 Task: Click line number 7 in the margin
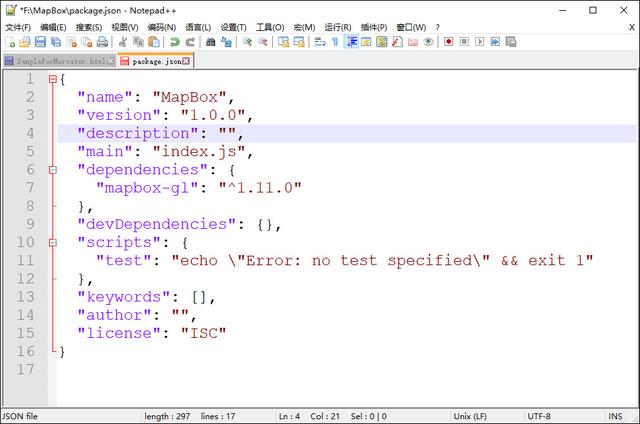point(30,188)
